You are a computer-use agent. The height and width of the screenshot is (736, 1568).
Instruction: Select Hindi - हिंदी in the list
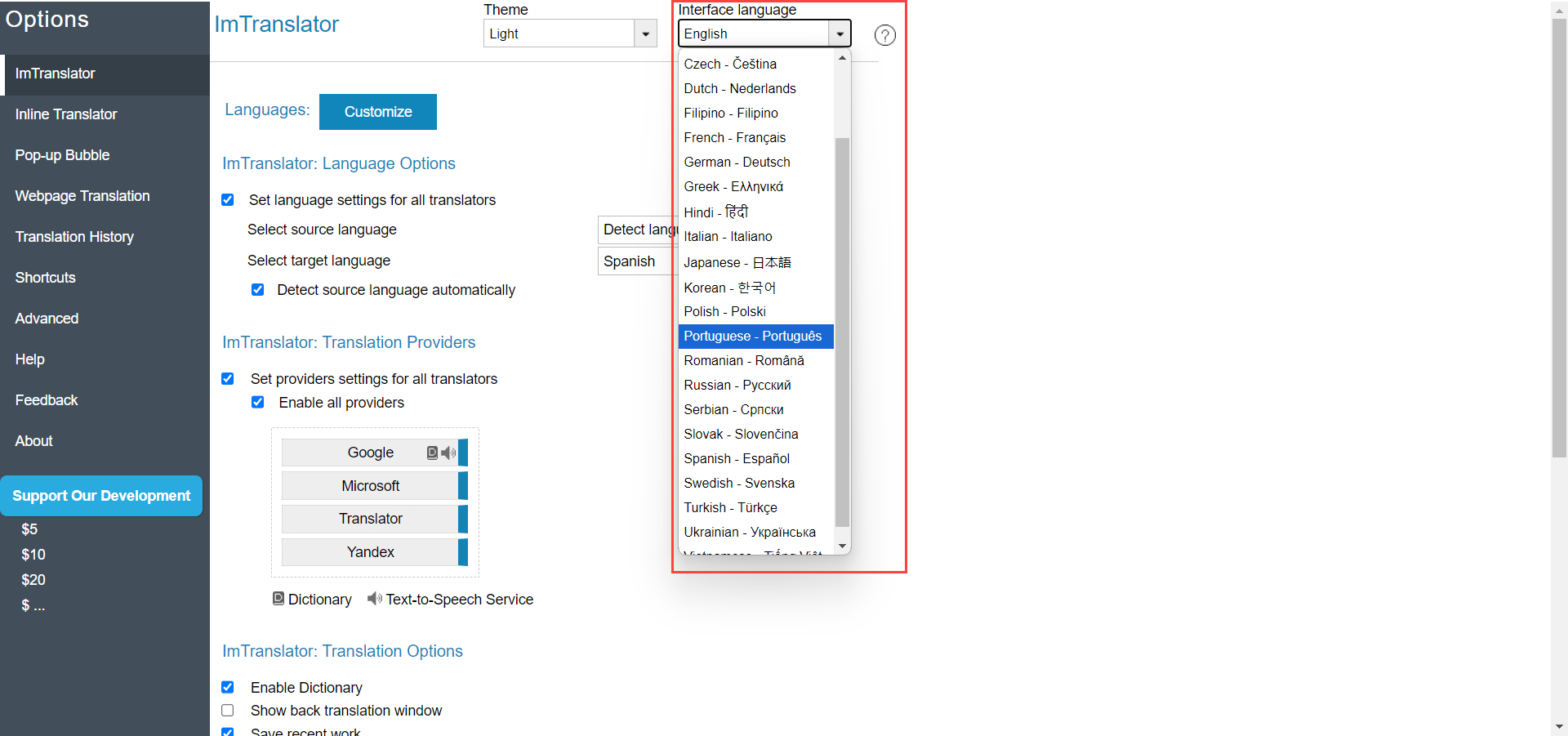pyautogui.click(x=756, y=212)
